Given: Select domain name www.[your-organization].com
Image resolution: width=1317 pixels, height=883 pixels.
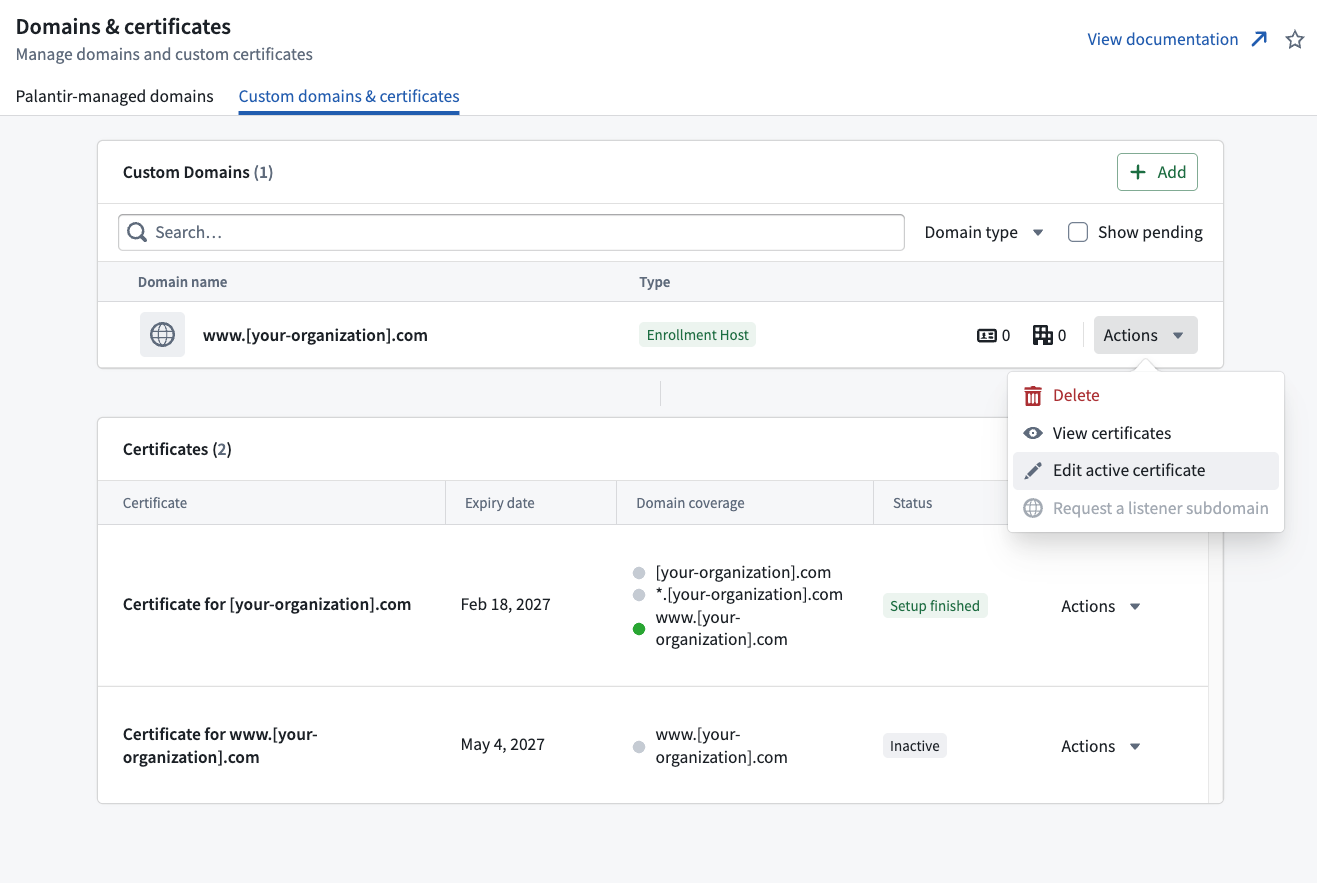Looking at the screenshot, I should (x=315, y=336).
